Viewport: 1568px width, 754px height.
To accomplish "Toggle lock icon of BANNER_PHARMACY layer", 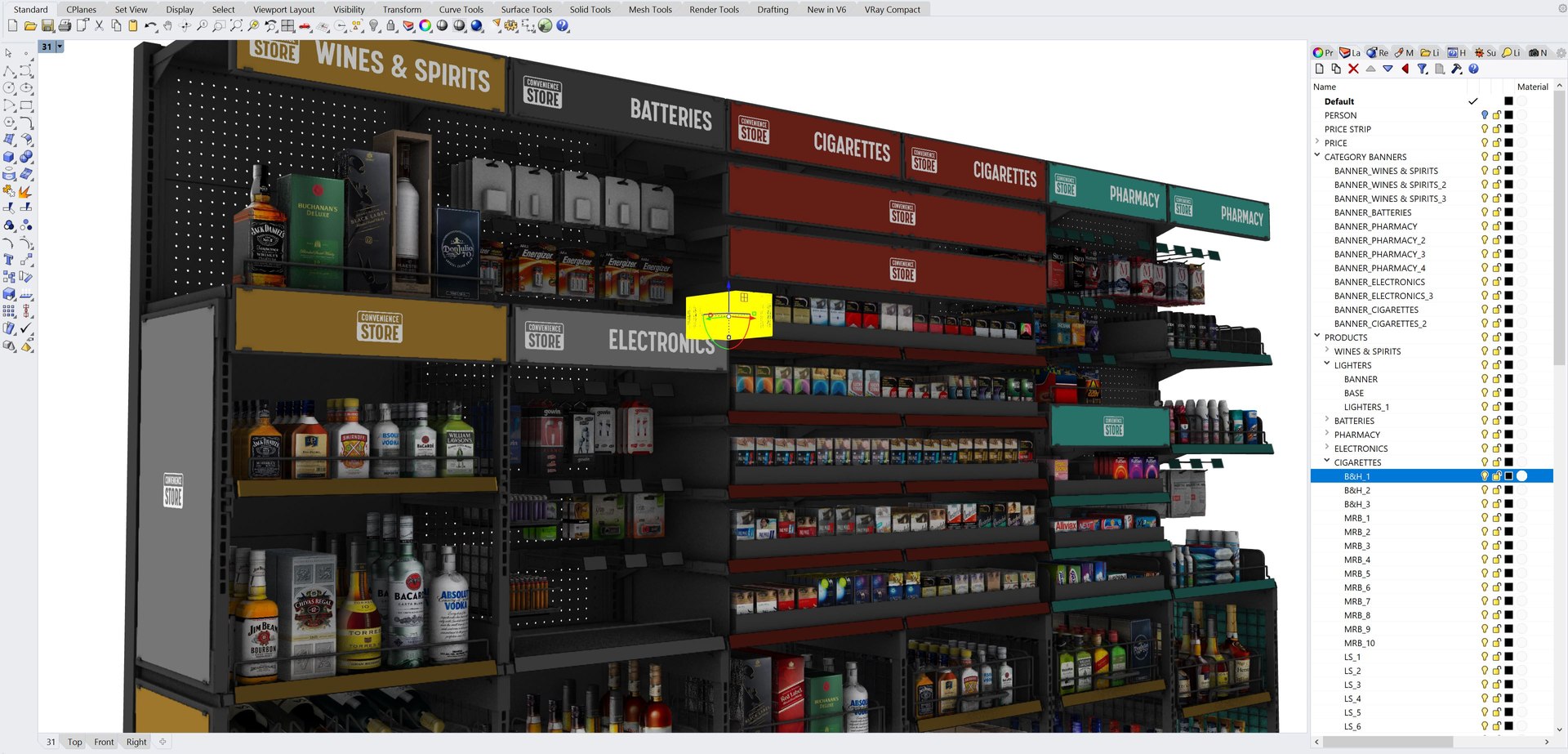I will pyautogui.click(x=1497, y=226).
